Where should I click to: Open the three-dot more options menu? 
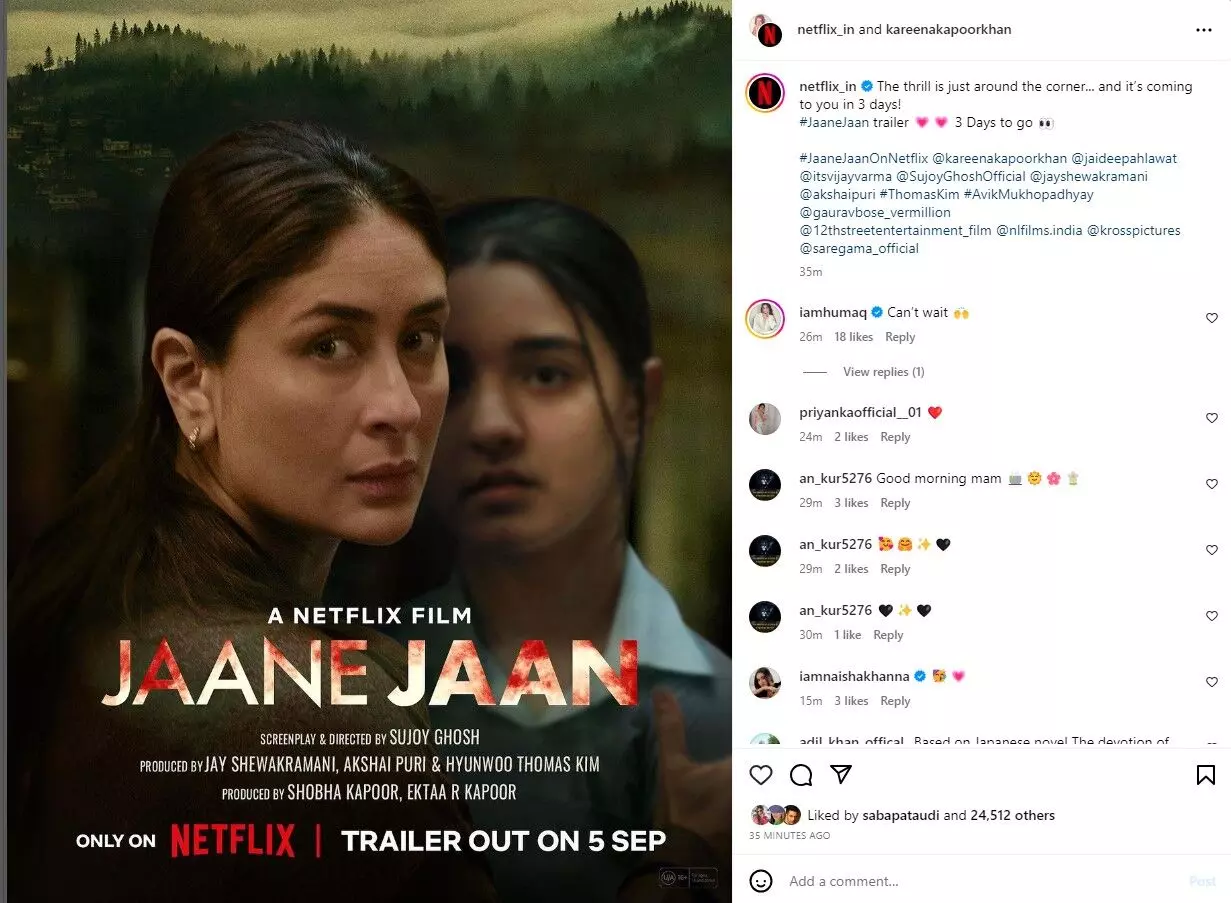coord(1203,30)
